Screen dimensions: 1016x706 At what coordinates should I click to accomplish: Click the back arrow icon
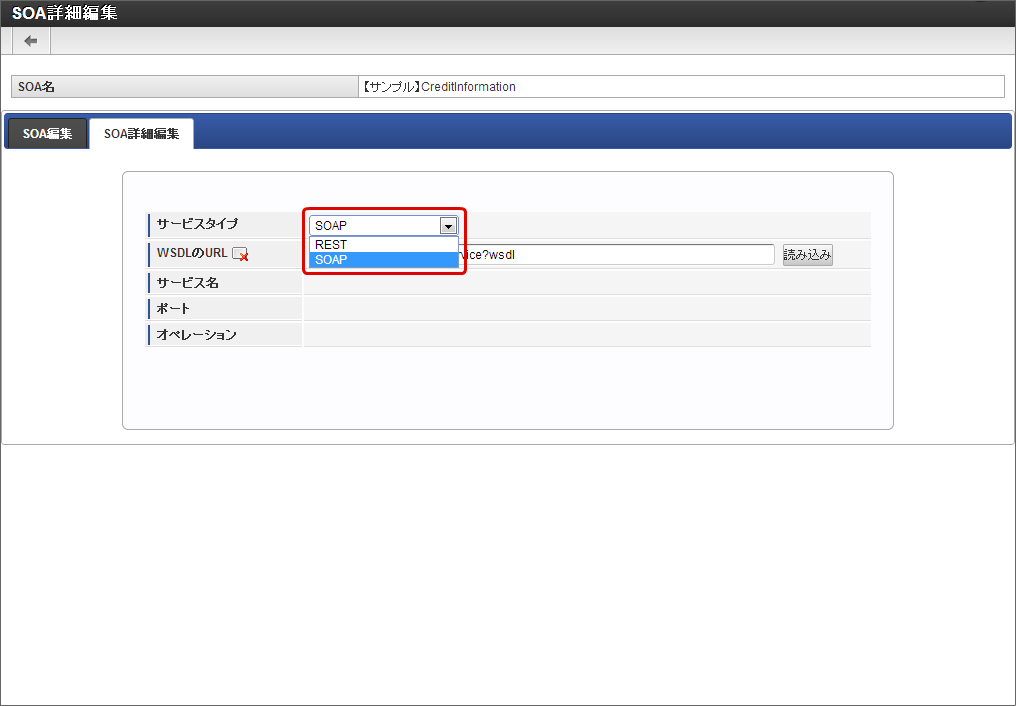coord(30,41)
